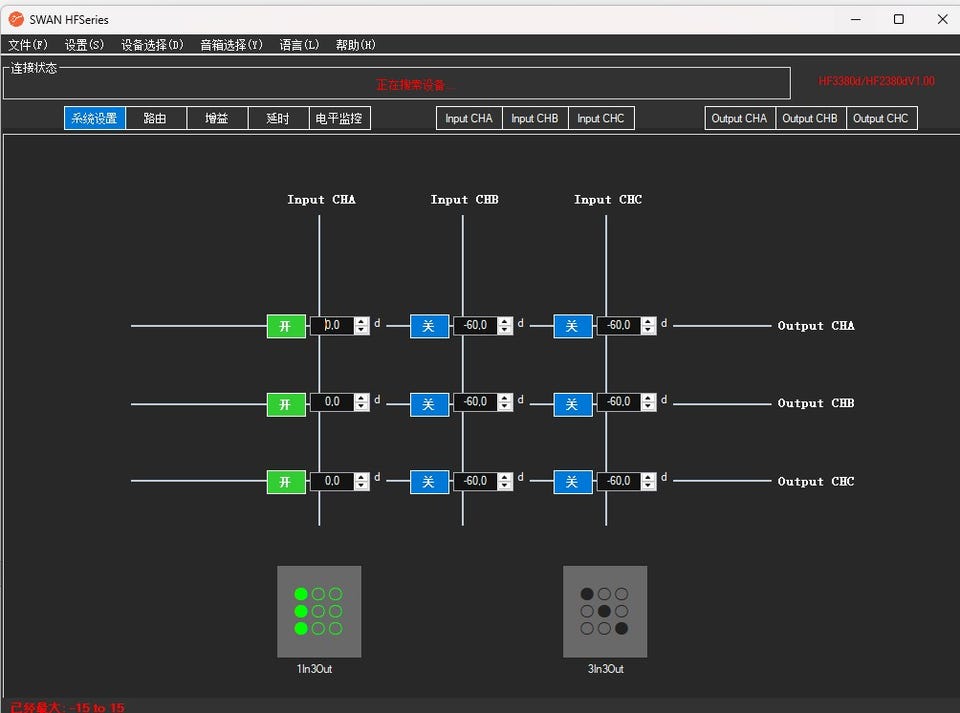Screen dimensions: 960x713
Task: Select the 1In3Out routing preset icon
Action: [318, 611]
